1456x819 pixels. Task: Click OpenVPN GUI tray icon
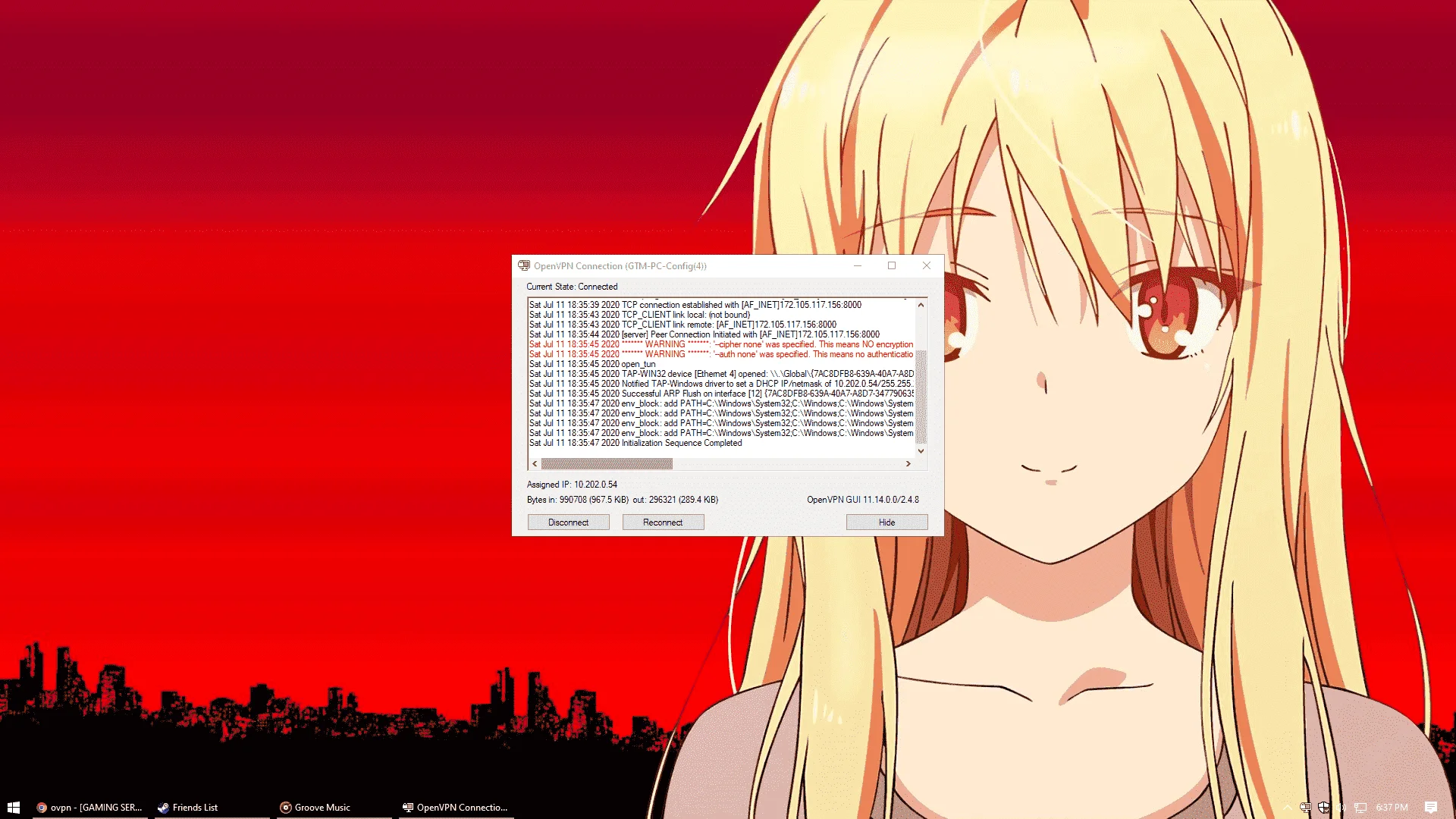tap(1305, 808)
